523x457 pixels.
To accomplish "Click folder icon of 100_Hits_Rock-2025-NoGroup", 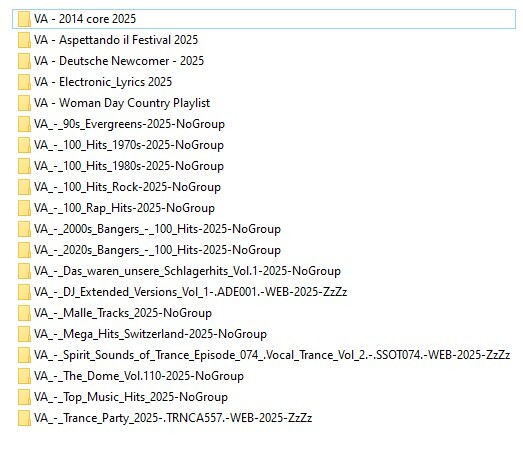I will [24, 187].
